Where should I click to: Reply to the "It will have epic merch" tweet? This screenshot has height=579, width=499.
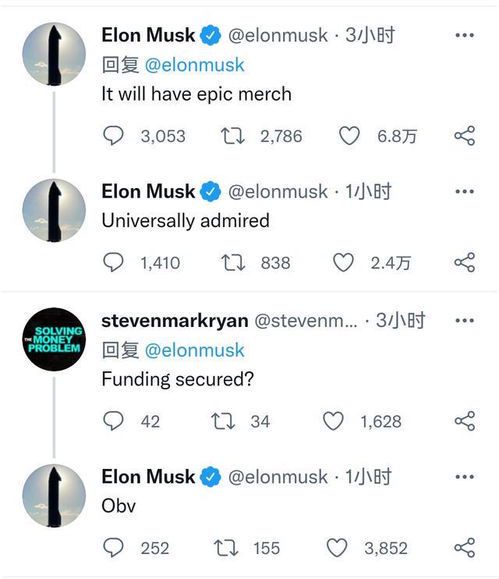[x=113, y=136]
